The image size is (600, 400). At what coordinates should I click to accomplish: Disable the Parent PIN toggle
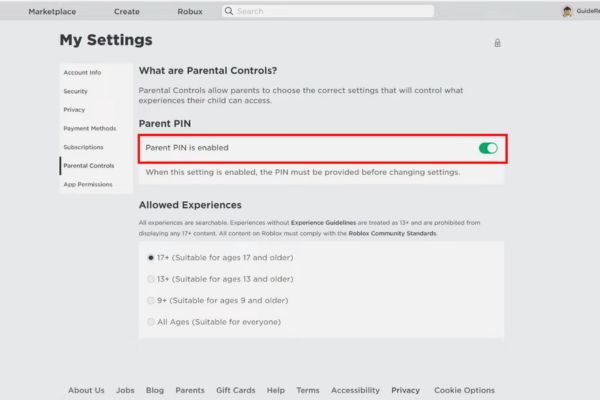tap(488, 148)
